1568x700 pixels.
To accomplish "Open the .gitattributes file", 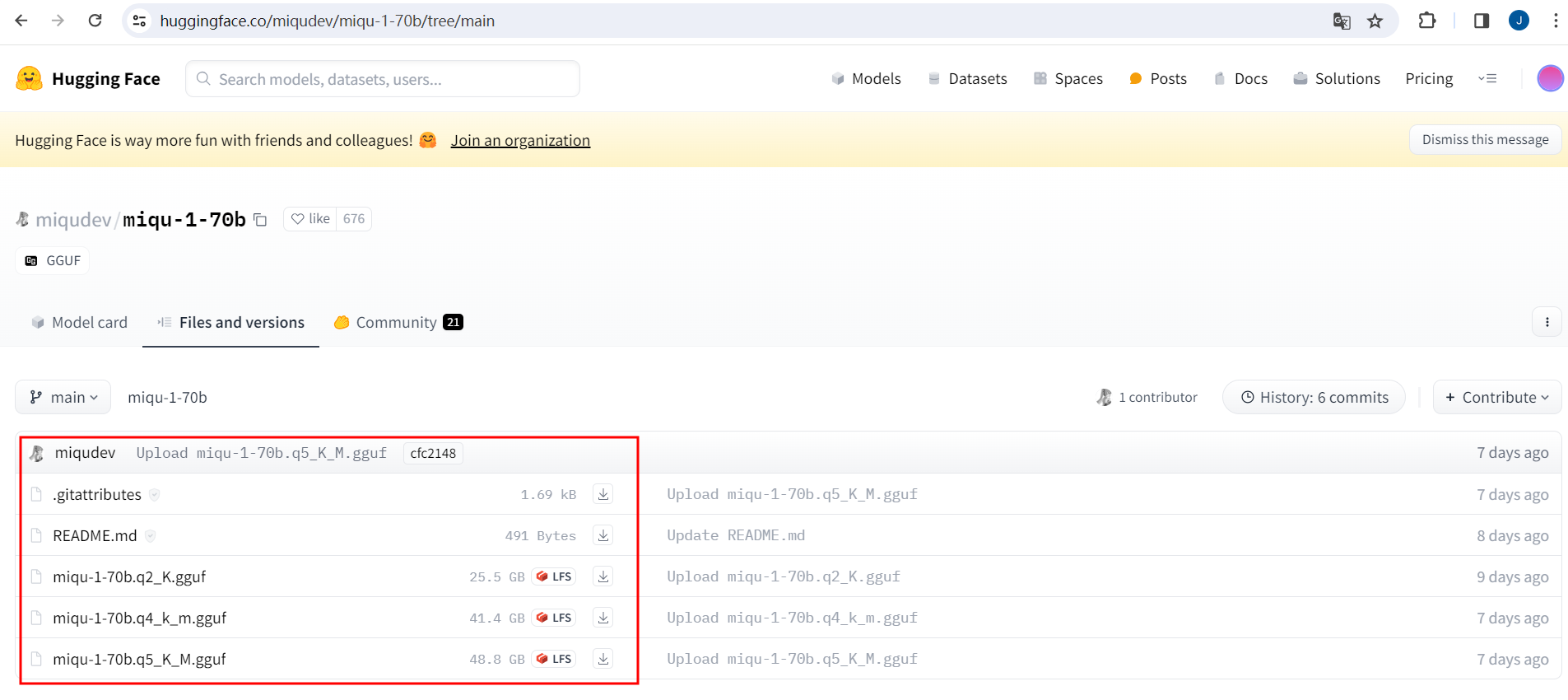I will pyautogui.click(x=97, y=494).
